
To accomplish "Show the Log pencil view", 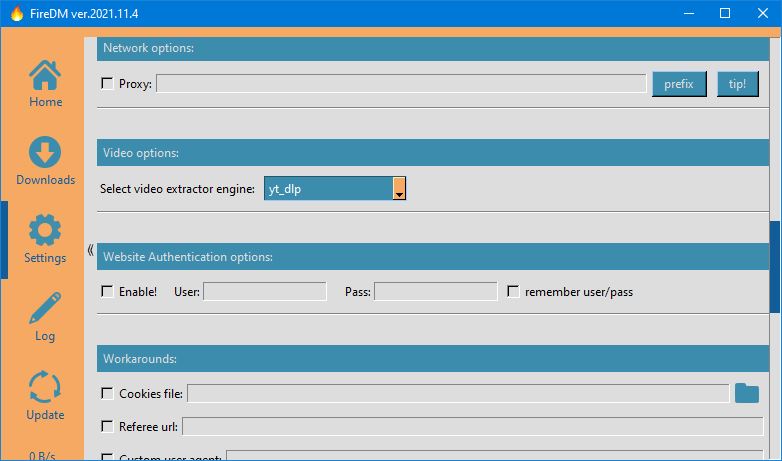I will click(45, 316).
